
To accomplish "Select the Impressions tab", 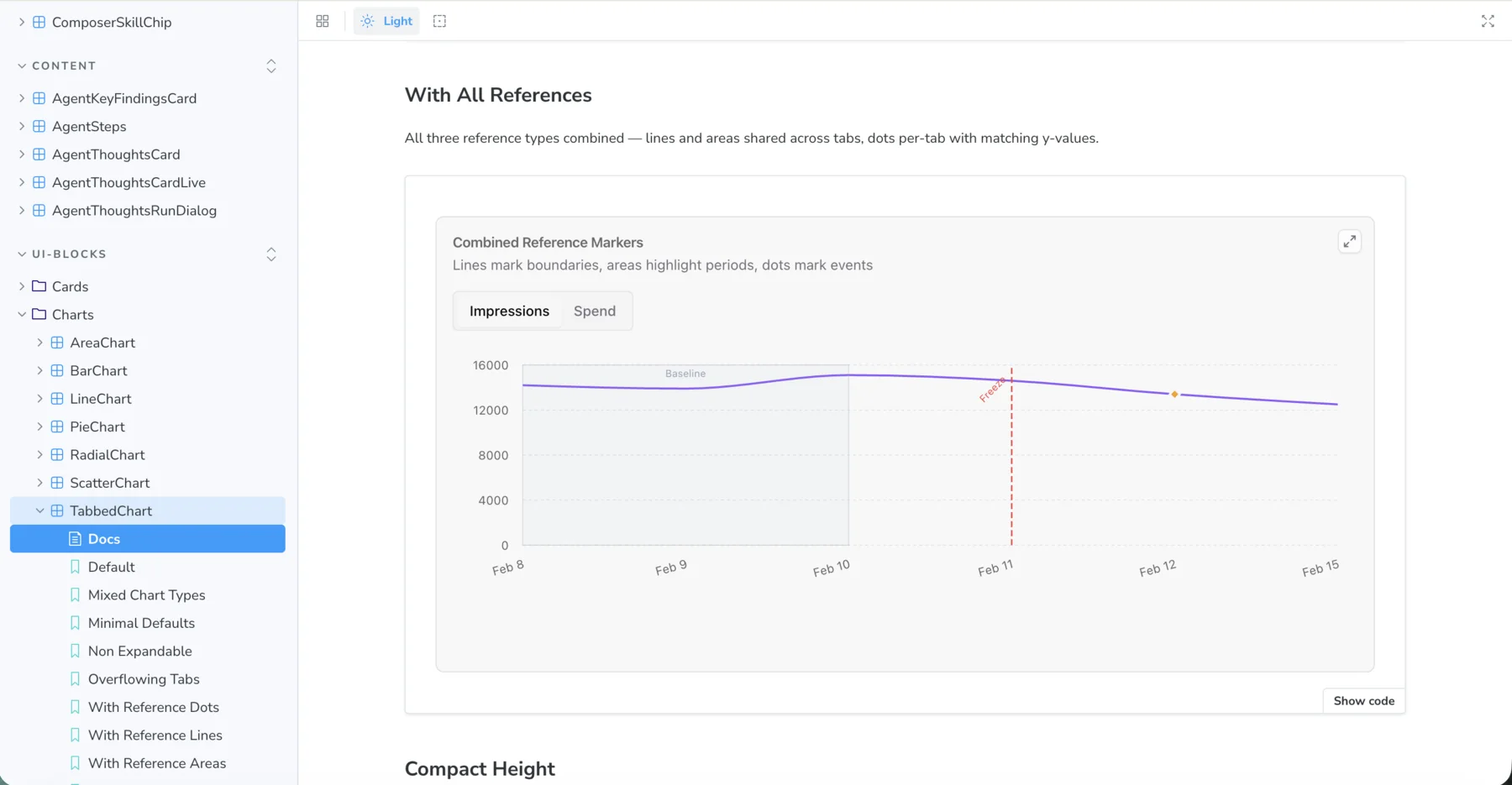I will click(x=509, y=311).
